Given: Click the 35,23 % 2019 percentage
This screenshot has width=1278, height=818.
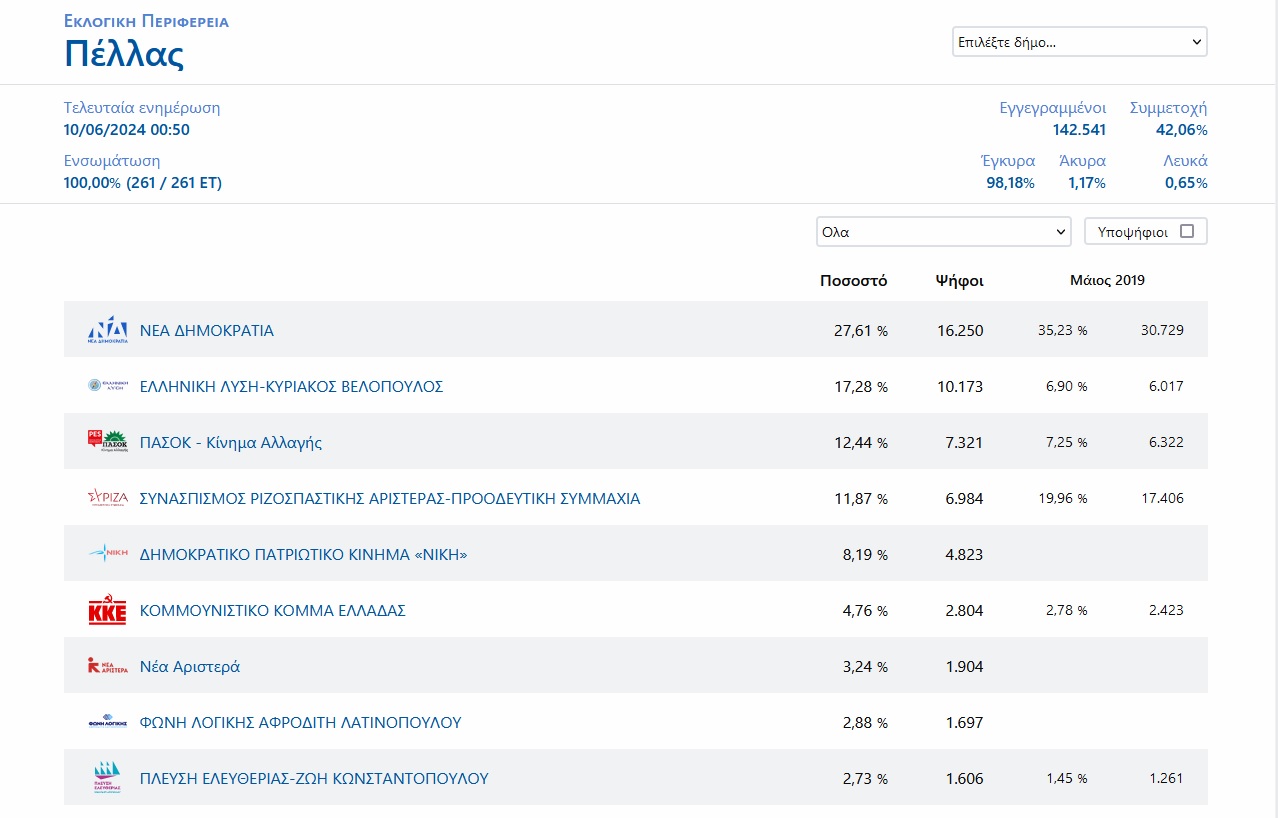Looking at the screenshot, I should point(1063,330).
